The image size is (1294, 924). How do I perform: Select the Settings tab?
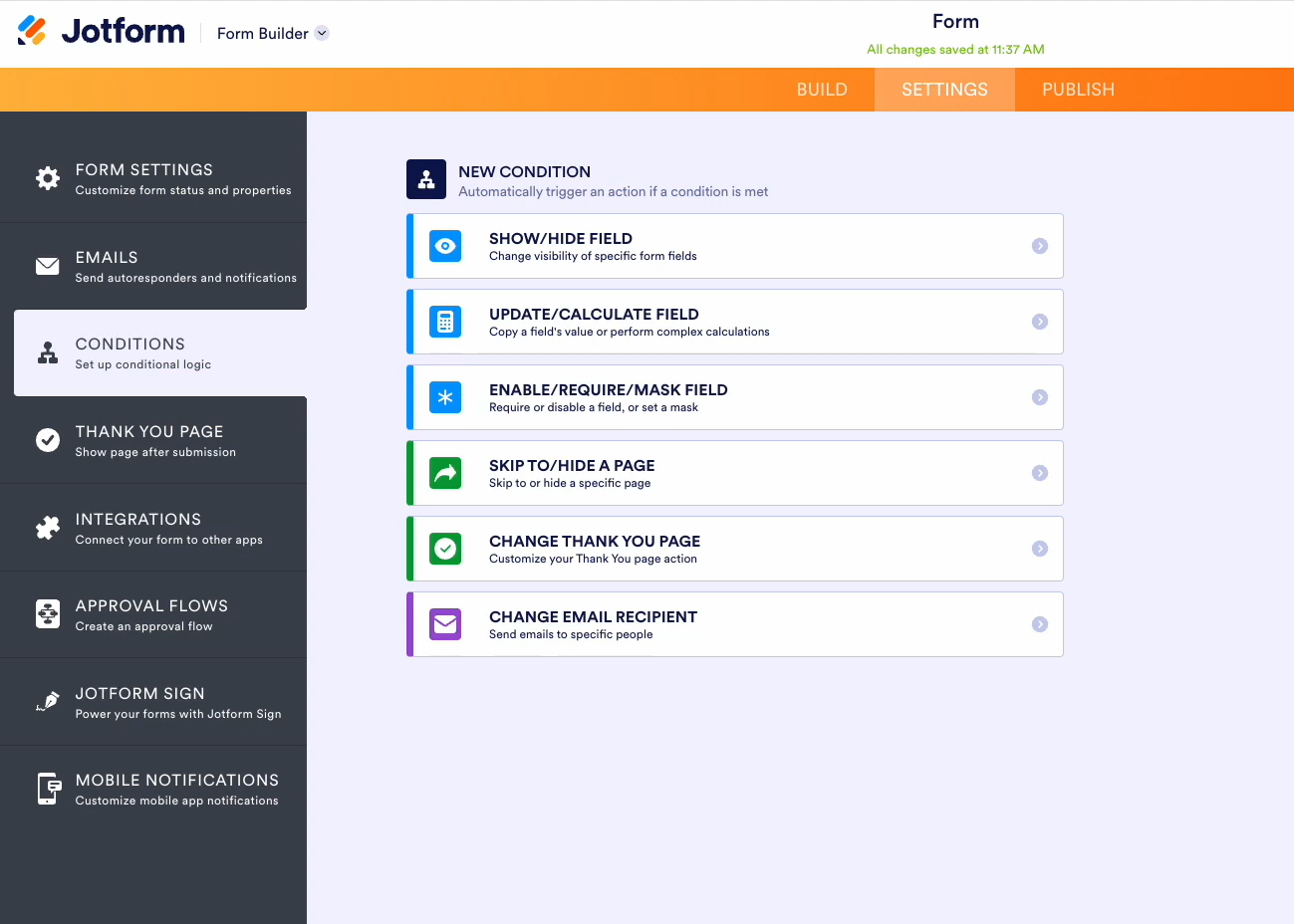pyautogui.click(x=944, y=90)
